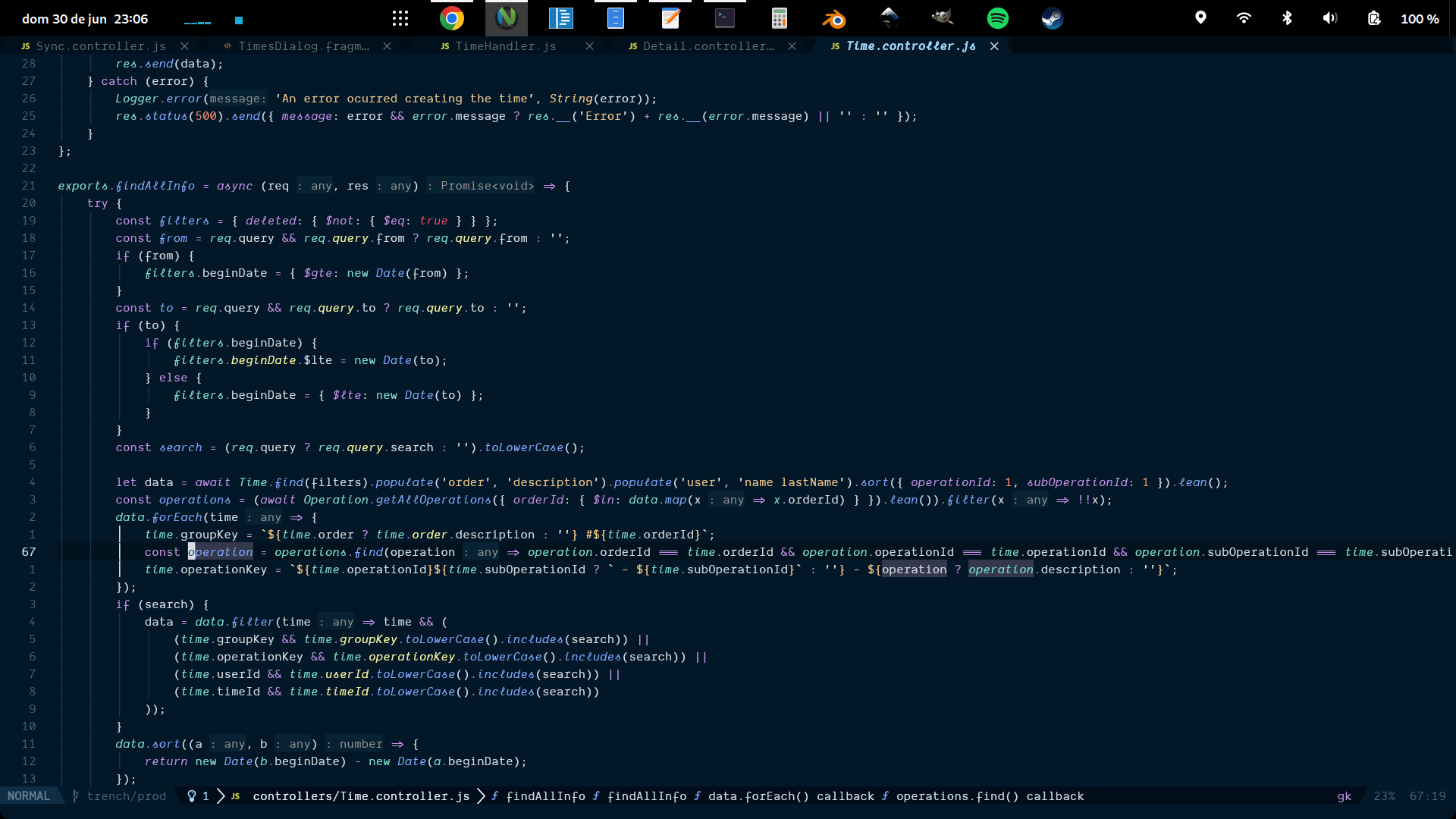Screen dimensions: 1456x819
Task: Open the text editor notepad icon
Action: click(670, 18)
